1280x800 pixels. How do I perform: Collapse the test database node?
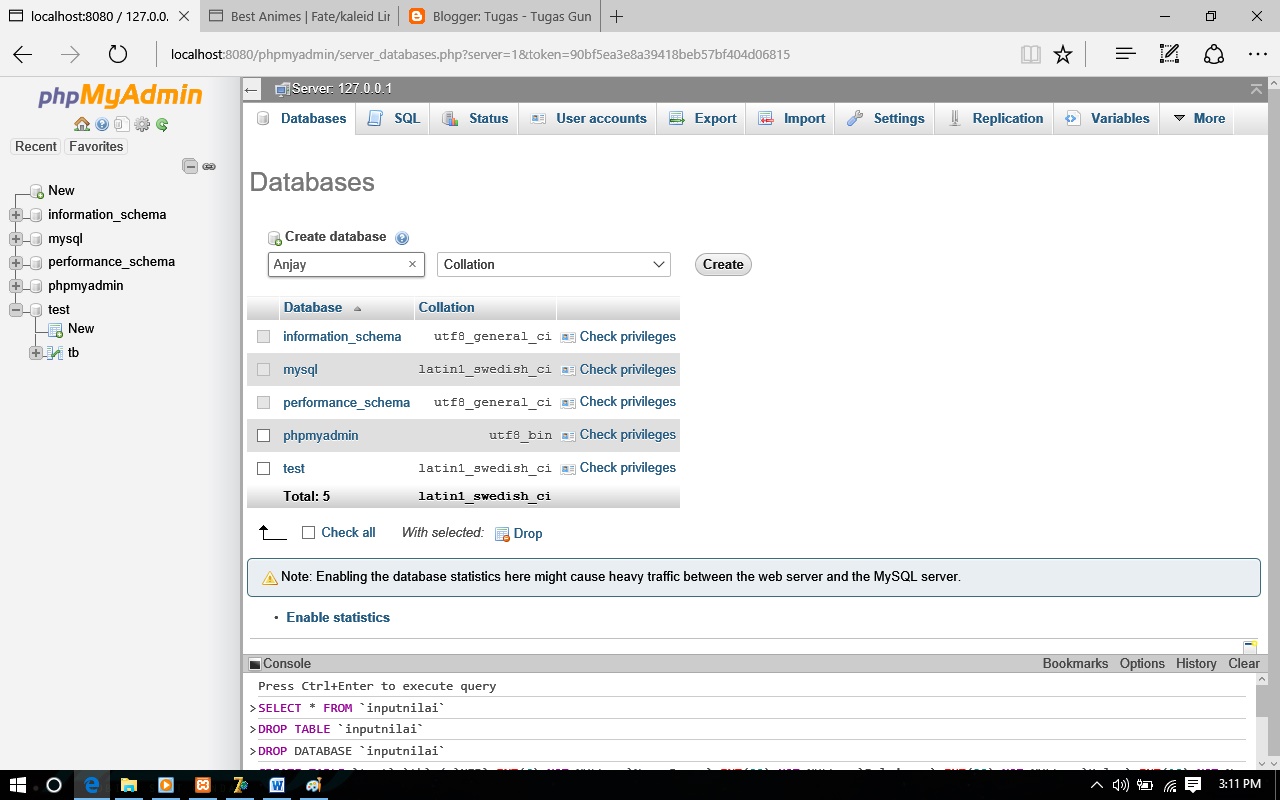tap(16, 310)
